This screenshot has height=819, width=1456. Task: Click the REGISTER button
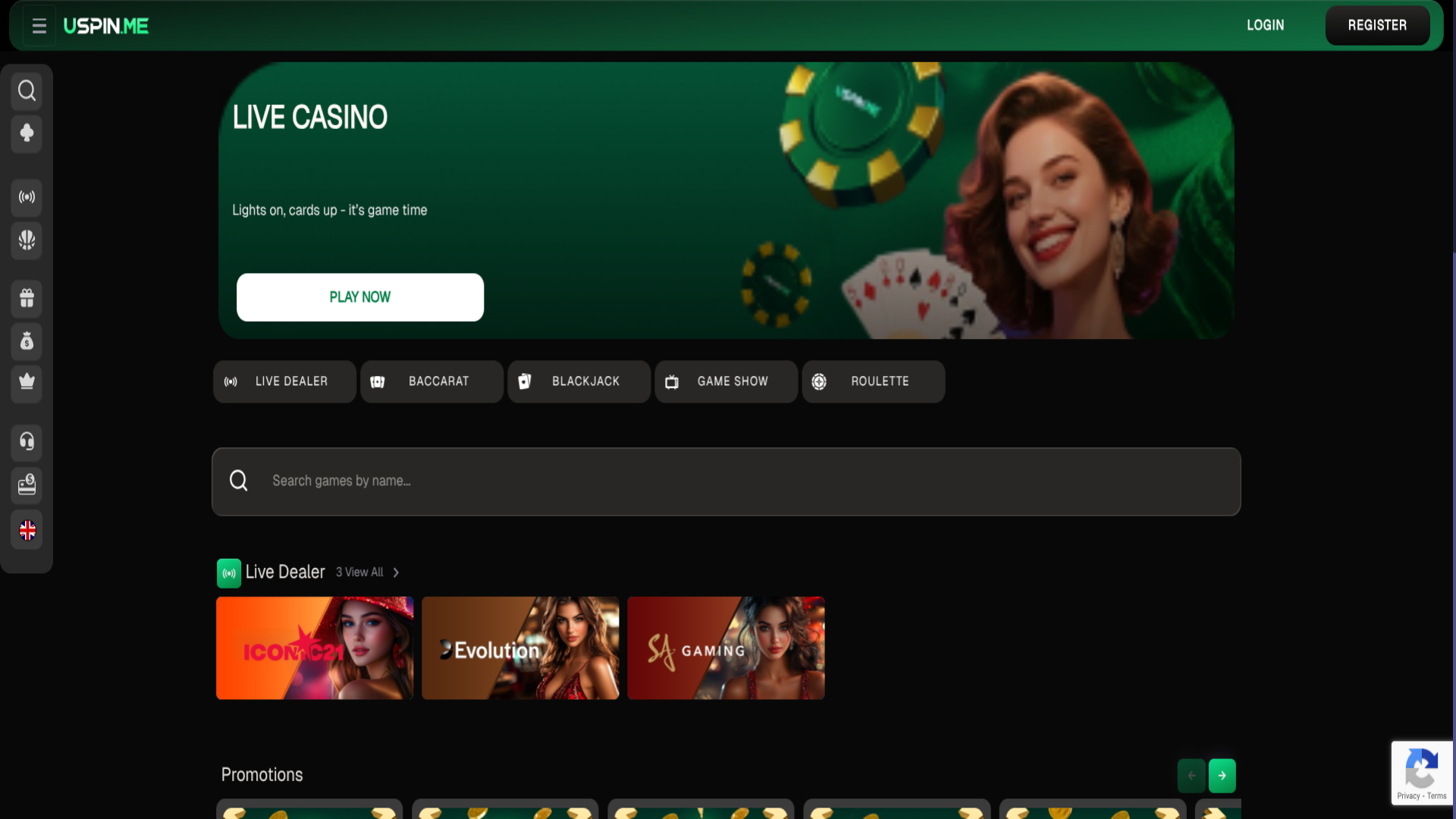(1377, 24)
